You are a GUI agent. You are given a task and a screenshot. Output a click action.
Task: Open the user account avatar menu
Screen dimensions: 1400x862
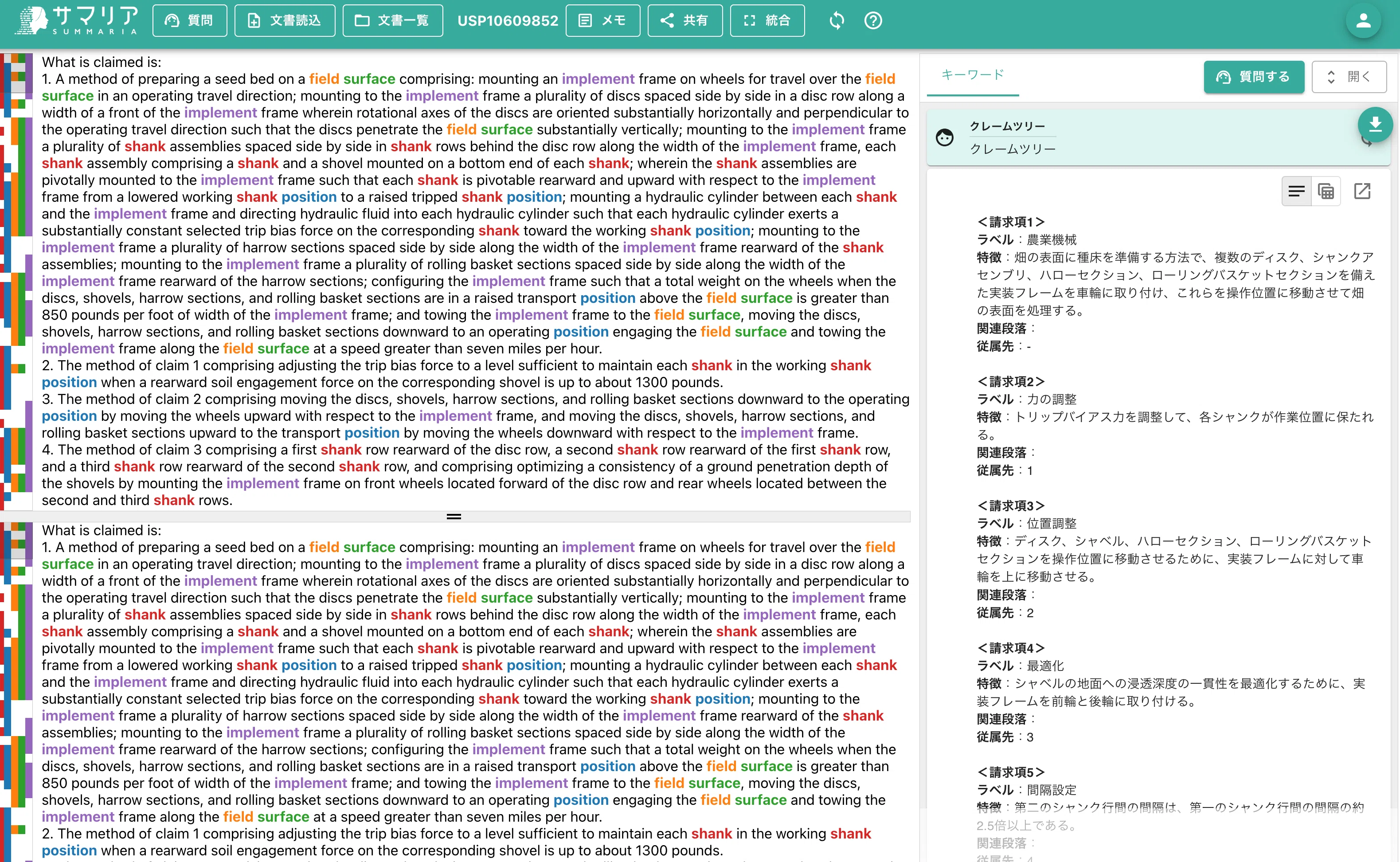pyautogui.click(x=1363, y=20)
